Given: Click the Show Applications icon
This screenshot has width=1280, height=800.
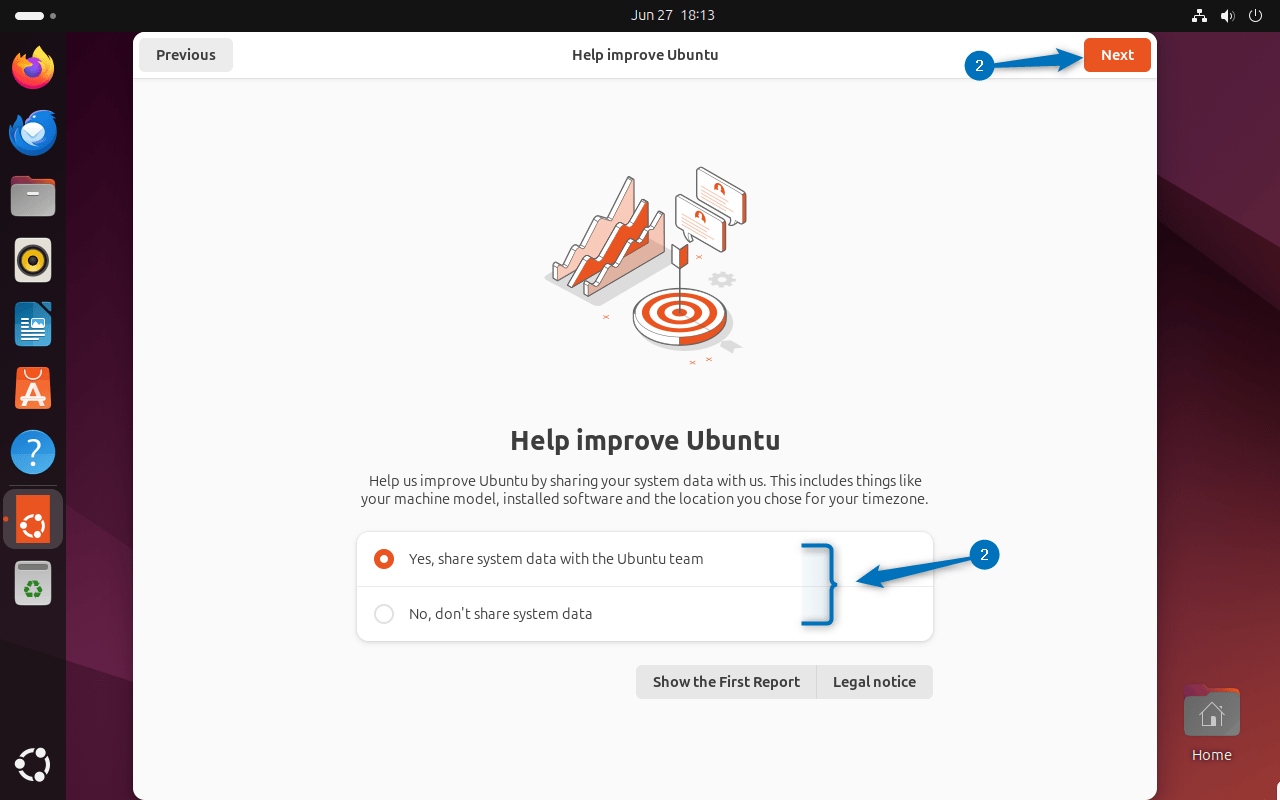Looking at the screenshot, I should [32, 765].
